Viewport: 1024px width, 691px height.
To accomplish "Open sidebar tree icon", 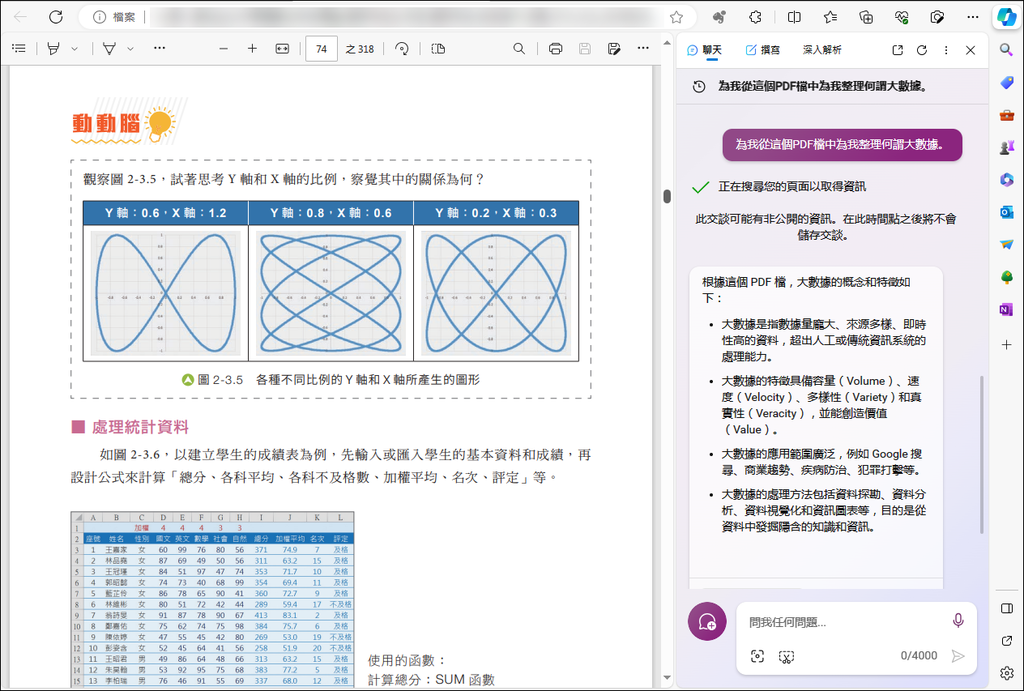I will click(x=1006, y=277).
